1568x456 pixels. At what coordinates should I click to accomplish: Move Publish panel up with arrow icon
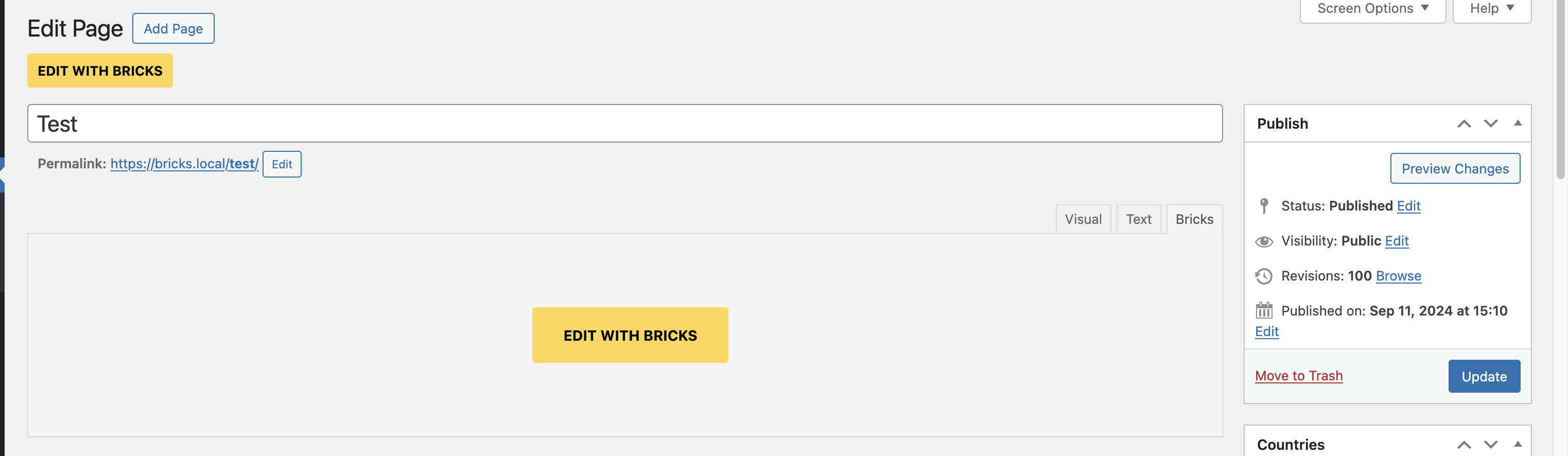click(1464, 124)
